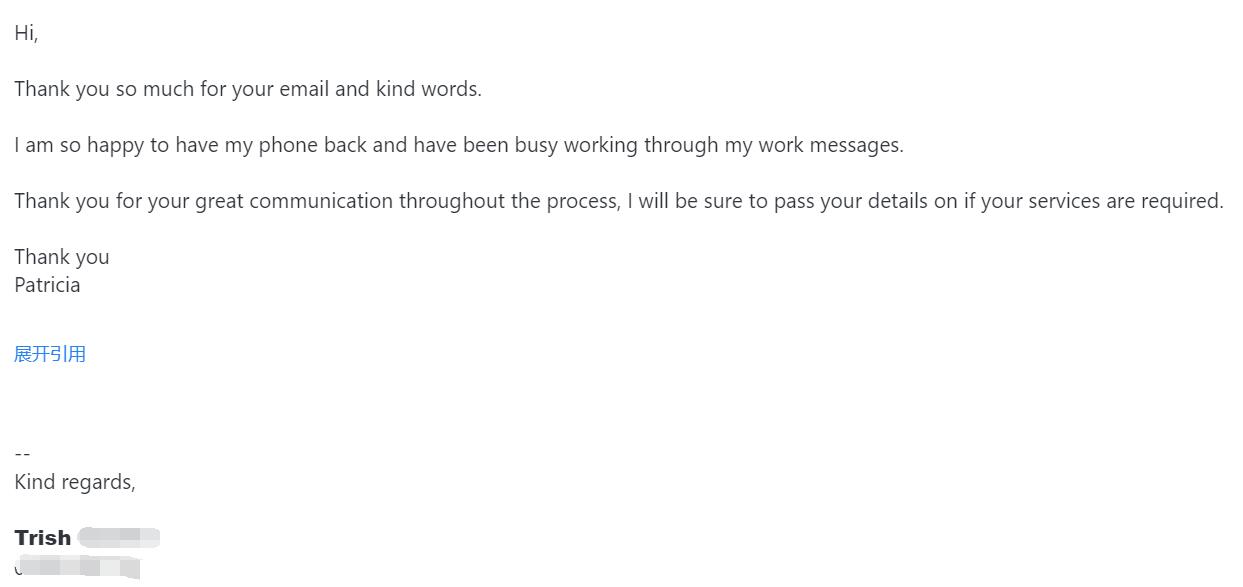Click the "Hi," greeting line
This screenshot has height=587, width=1243.
pyautogui.click(x=26, y=33)
